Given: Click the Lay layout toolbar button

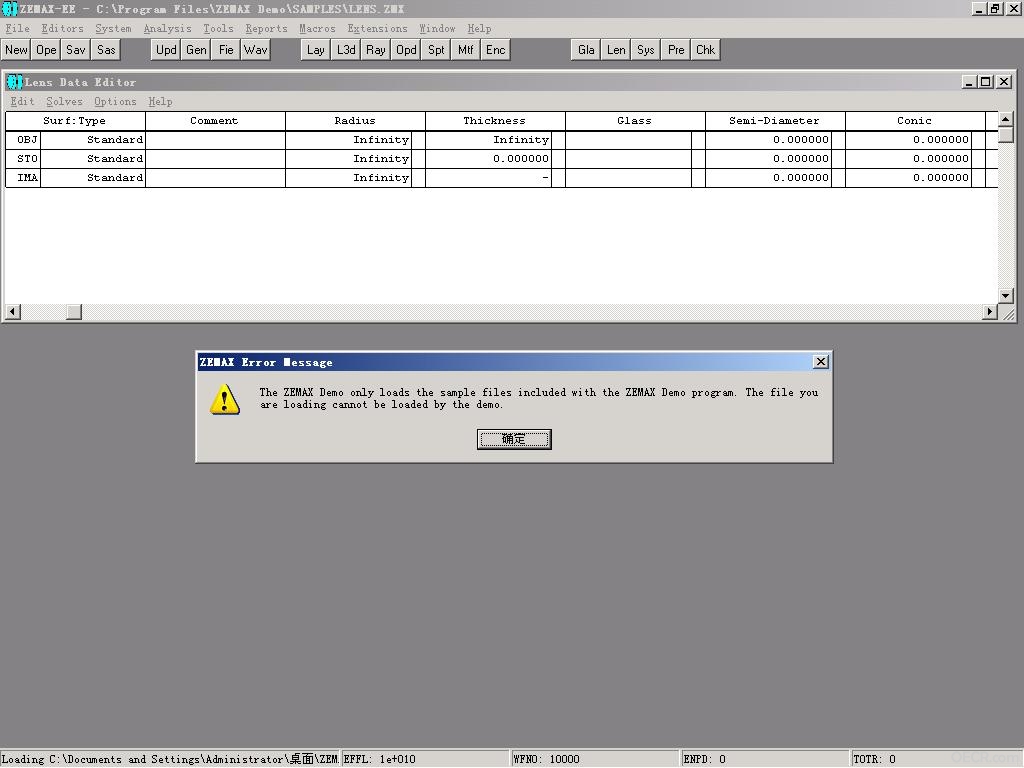Looking at the screenshot, I should [x=315, y=50].
